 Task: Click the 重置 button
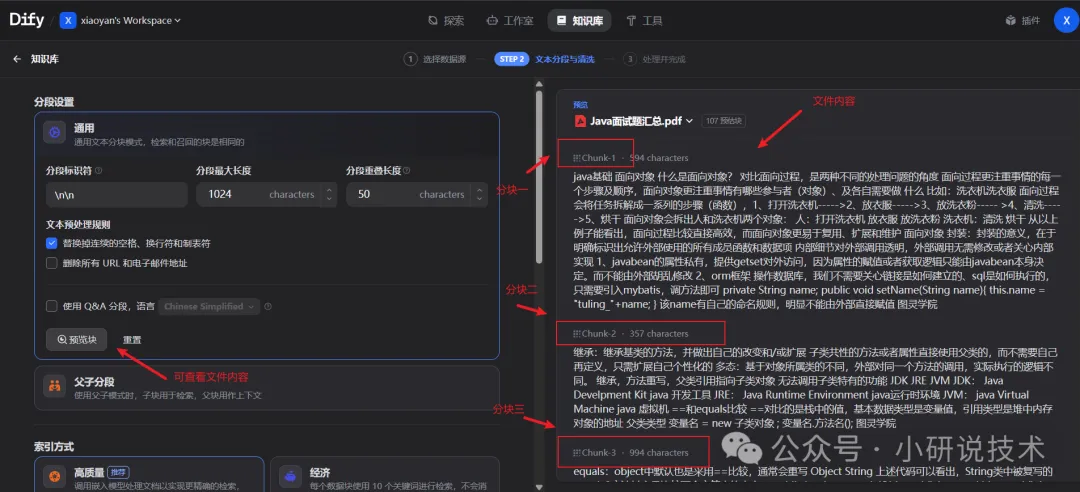pyautogui.click(x=132, y=340)
